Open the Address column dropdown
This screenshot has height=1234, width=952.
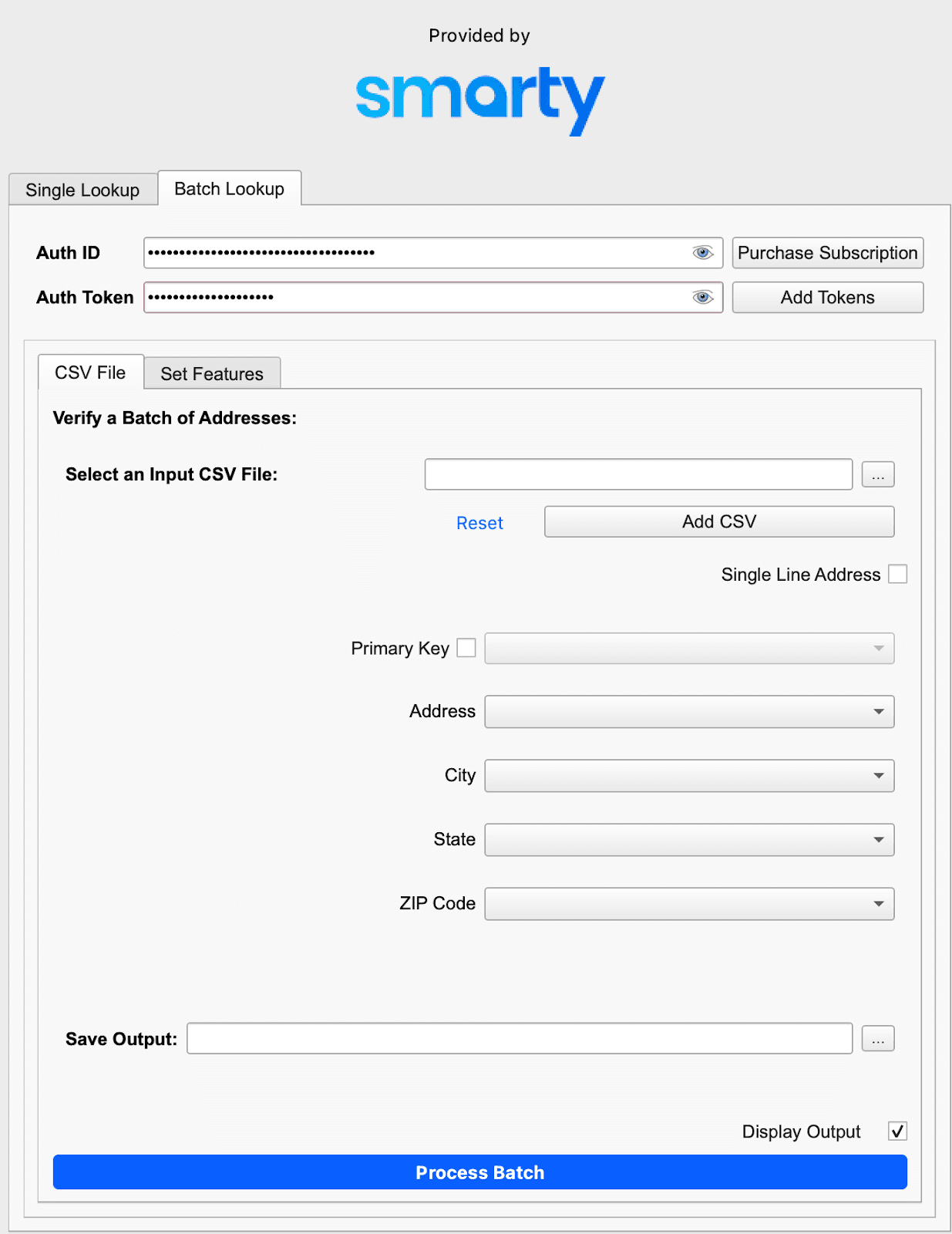[689, 712]
